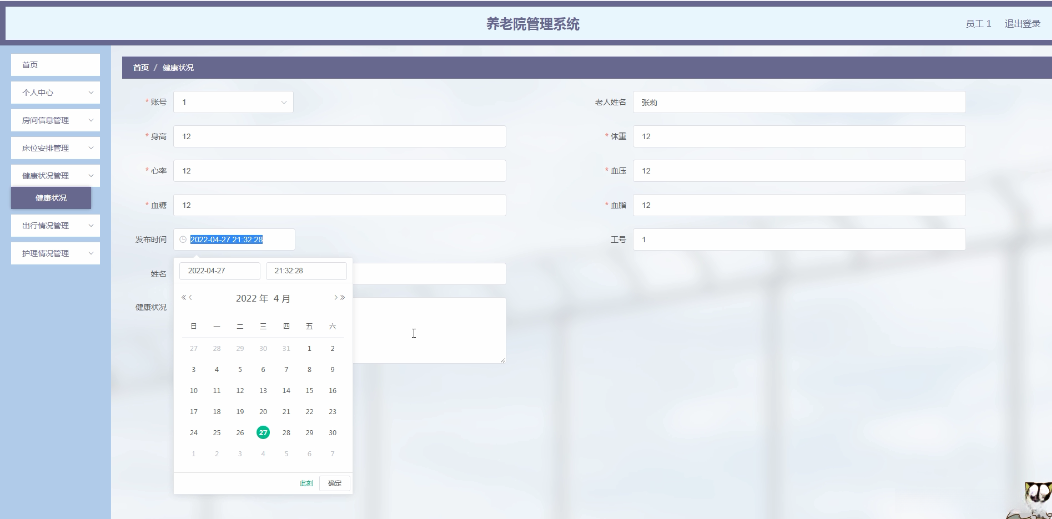1052x519 pixels.
Task: Select the 健康状况 submenu item
Action: pos(51,198)
